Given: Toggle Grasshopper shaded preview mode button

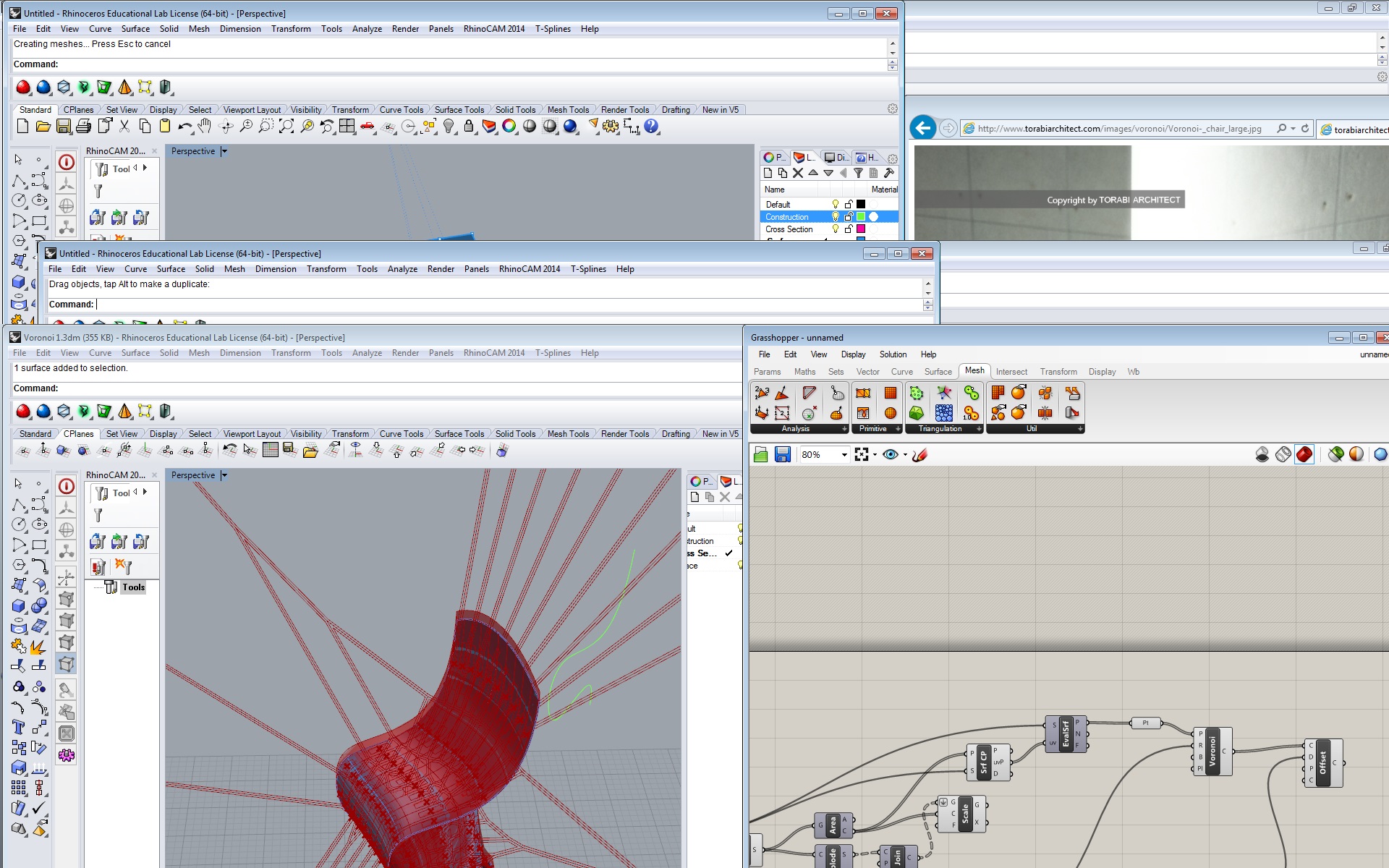Looking at the screenshot, I should (x=1304, y=454).
